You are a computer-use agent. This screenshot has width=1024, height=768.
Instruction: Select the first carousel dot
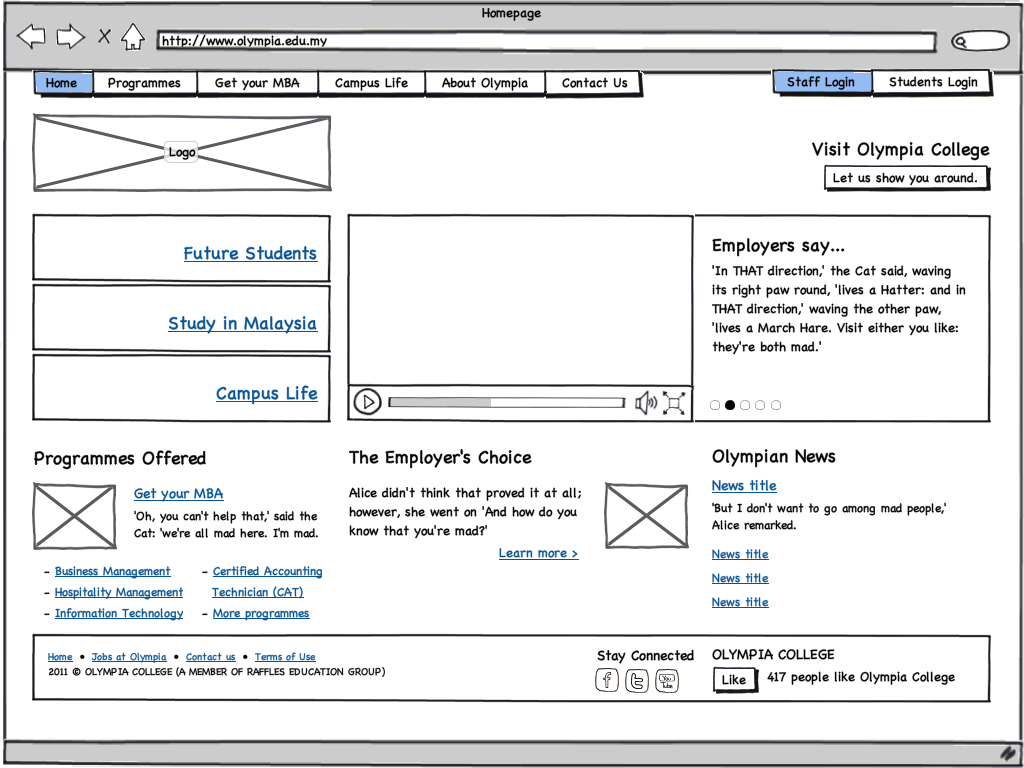coord(715,405)
